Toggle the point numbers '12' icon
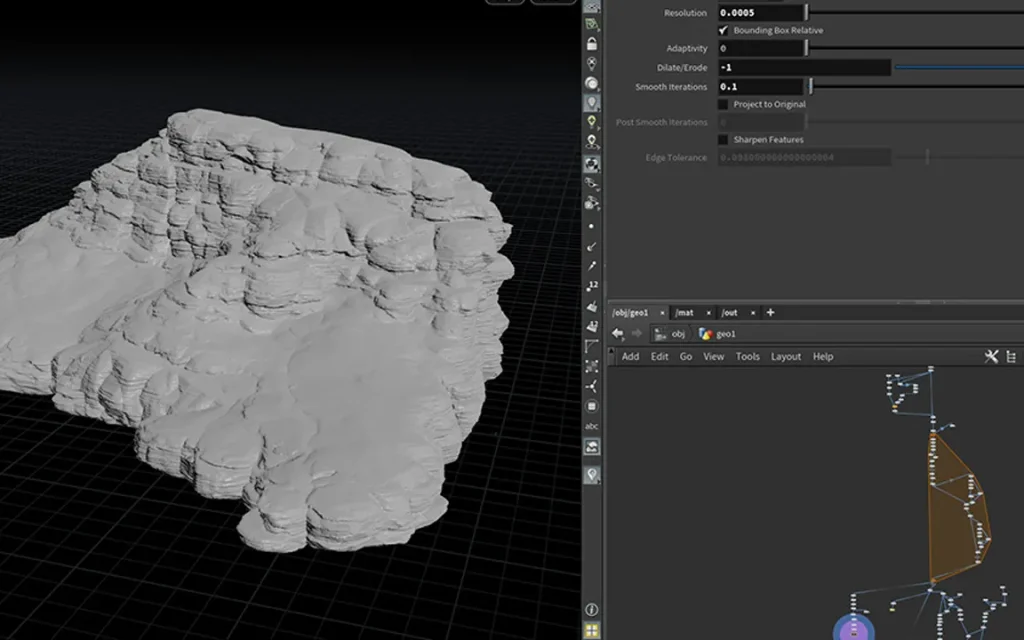Screen dimensions: 1024x640 coord(592,285)
